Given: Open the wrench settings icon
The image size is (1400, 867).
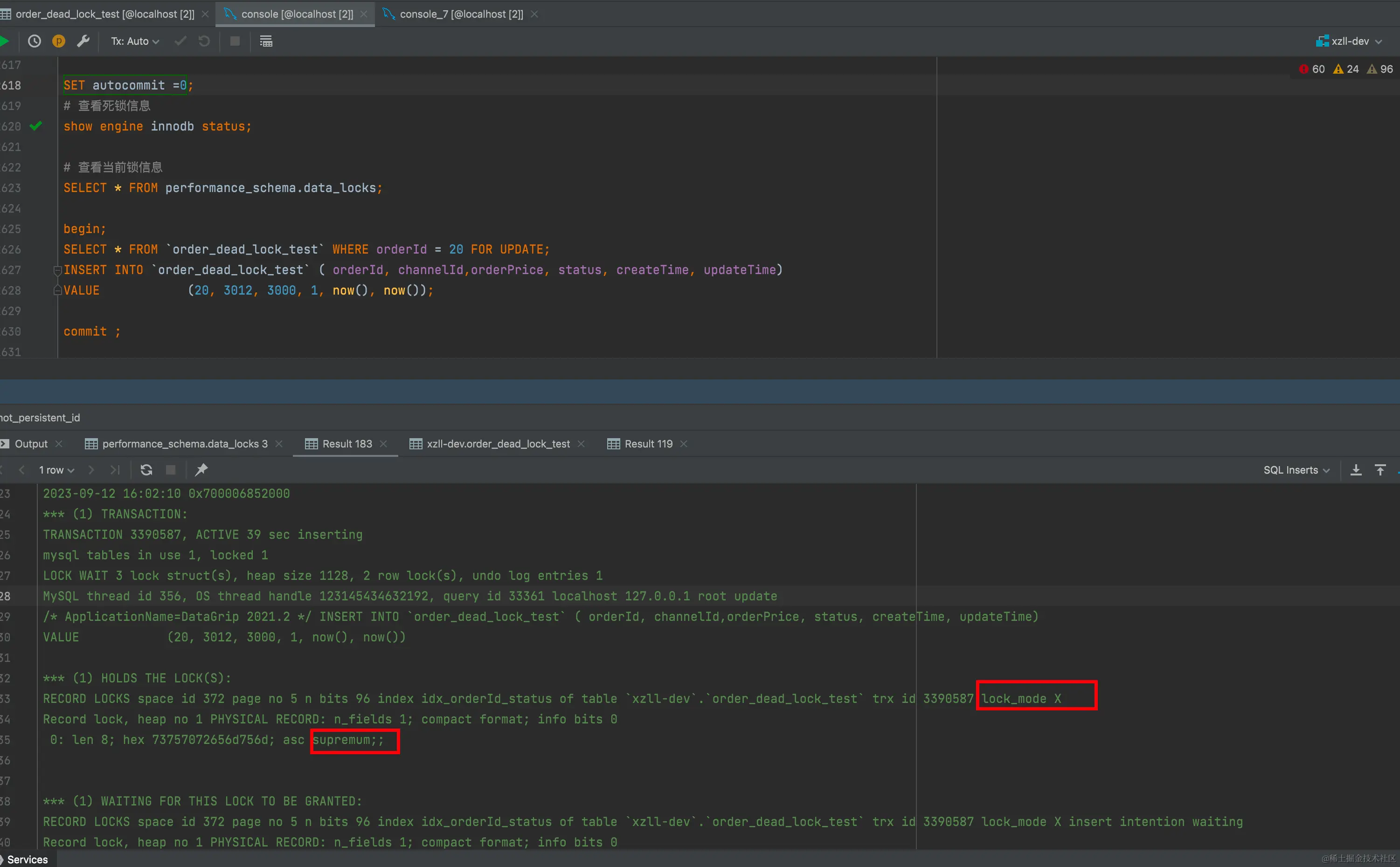Looking at the screenshot, I should click(83, 41).
